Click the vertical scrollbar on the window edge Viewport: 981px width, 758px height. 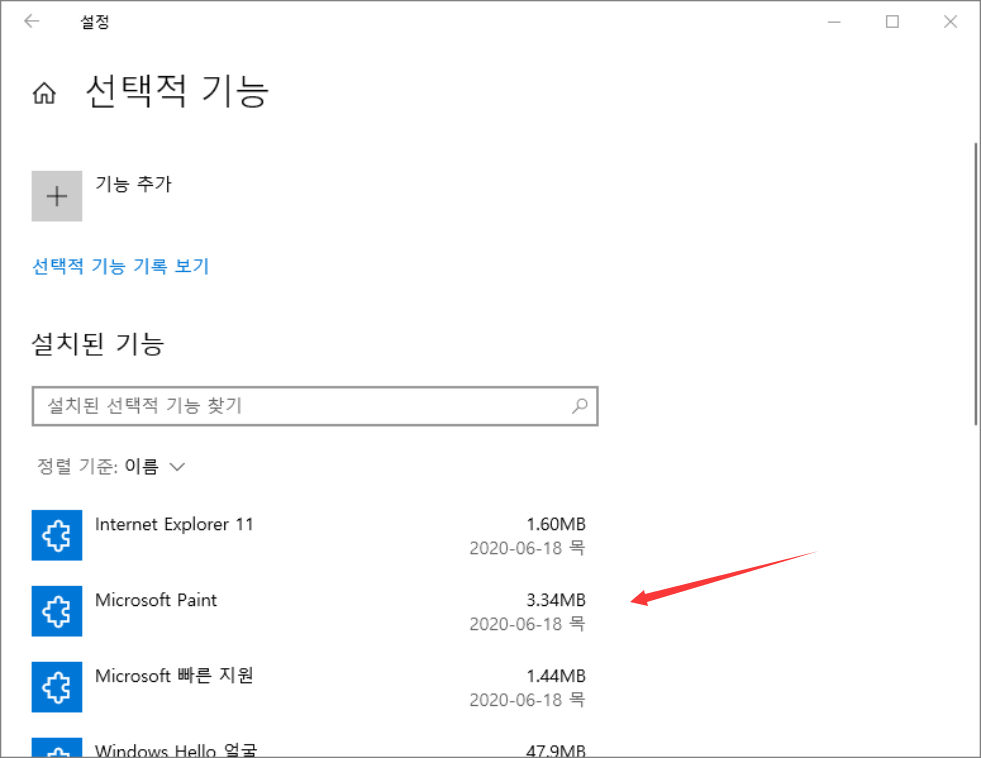[975, 285]
